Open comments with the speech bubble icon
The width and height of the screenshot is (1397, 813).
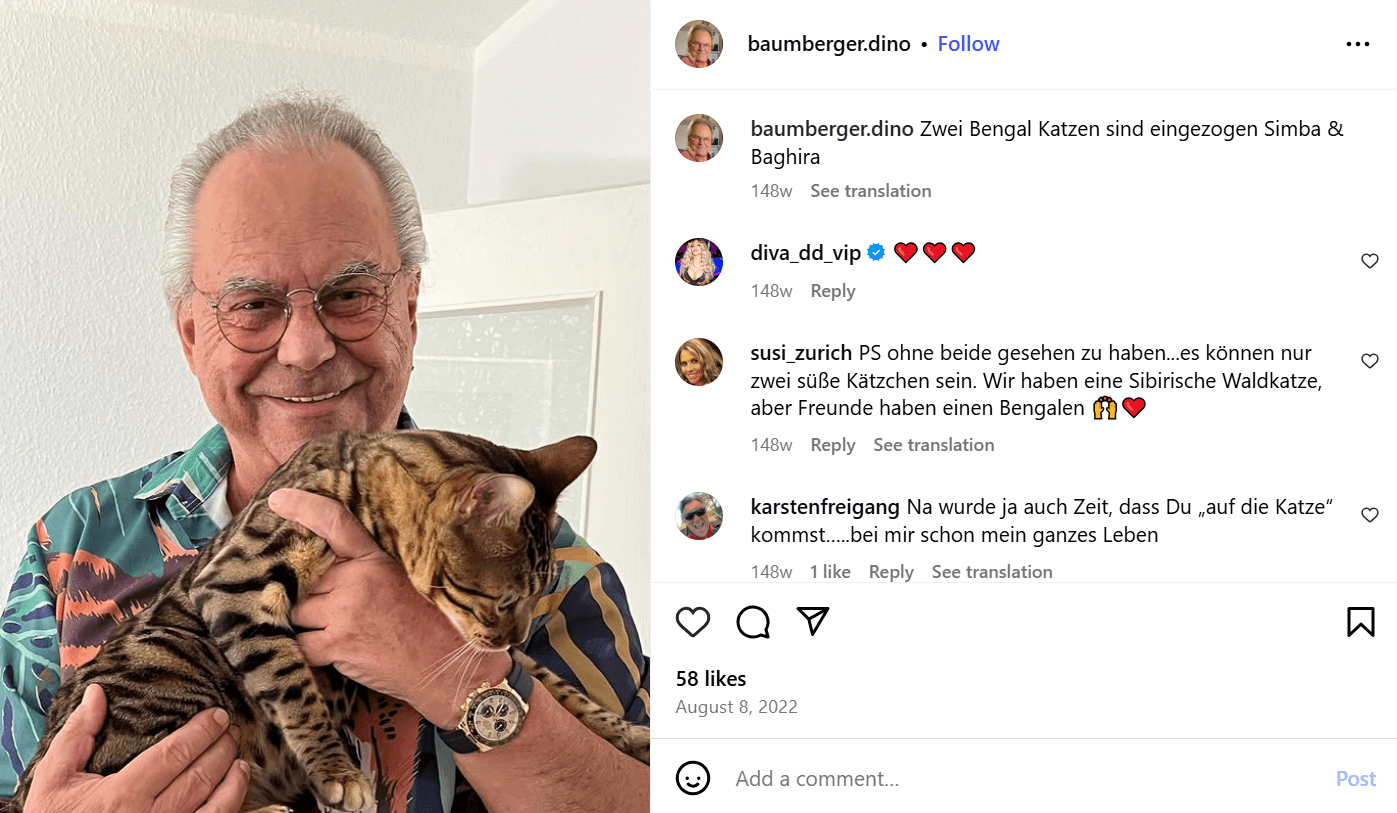click(x=753, y=622)
